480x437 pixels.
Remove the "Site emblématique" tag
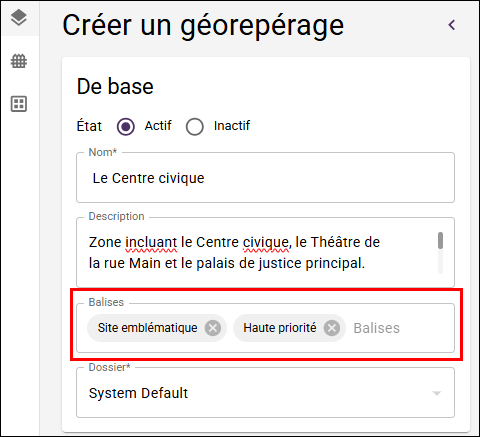click(213, 328)
